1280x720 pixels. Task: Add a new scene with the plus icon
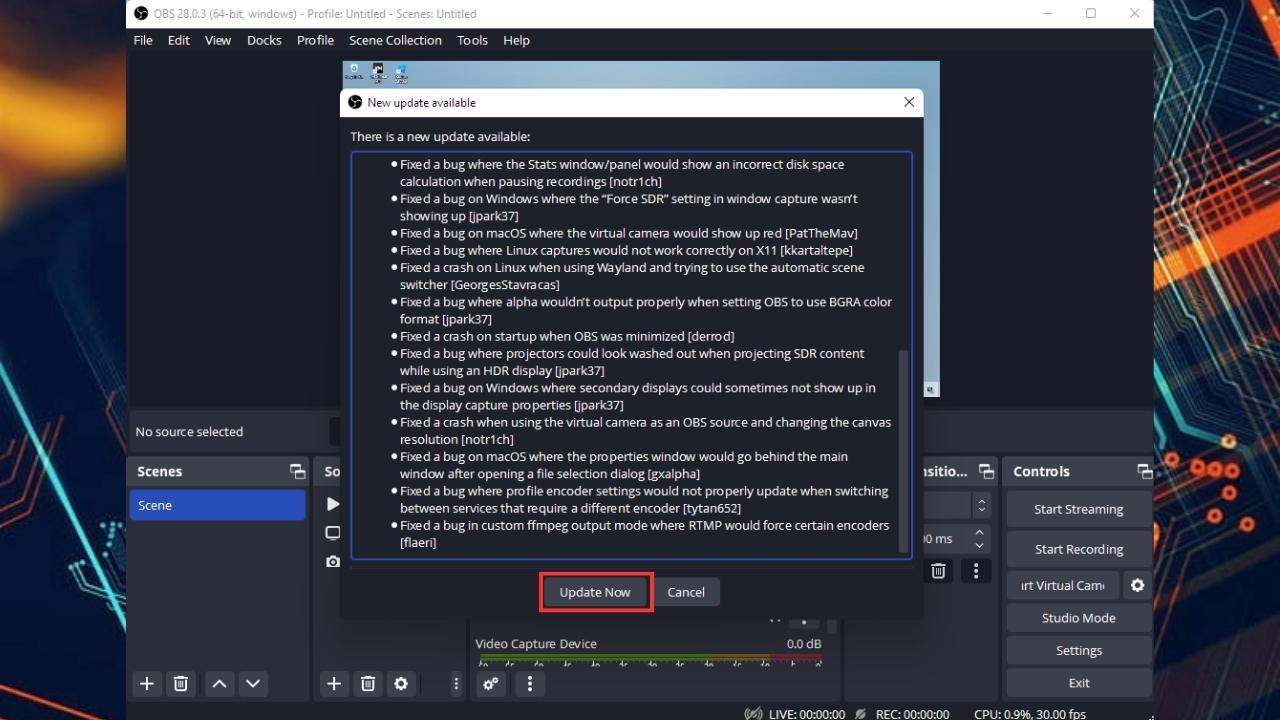coord(146,683)
